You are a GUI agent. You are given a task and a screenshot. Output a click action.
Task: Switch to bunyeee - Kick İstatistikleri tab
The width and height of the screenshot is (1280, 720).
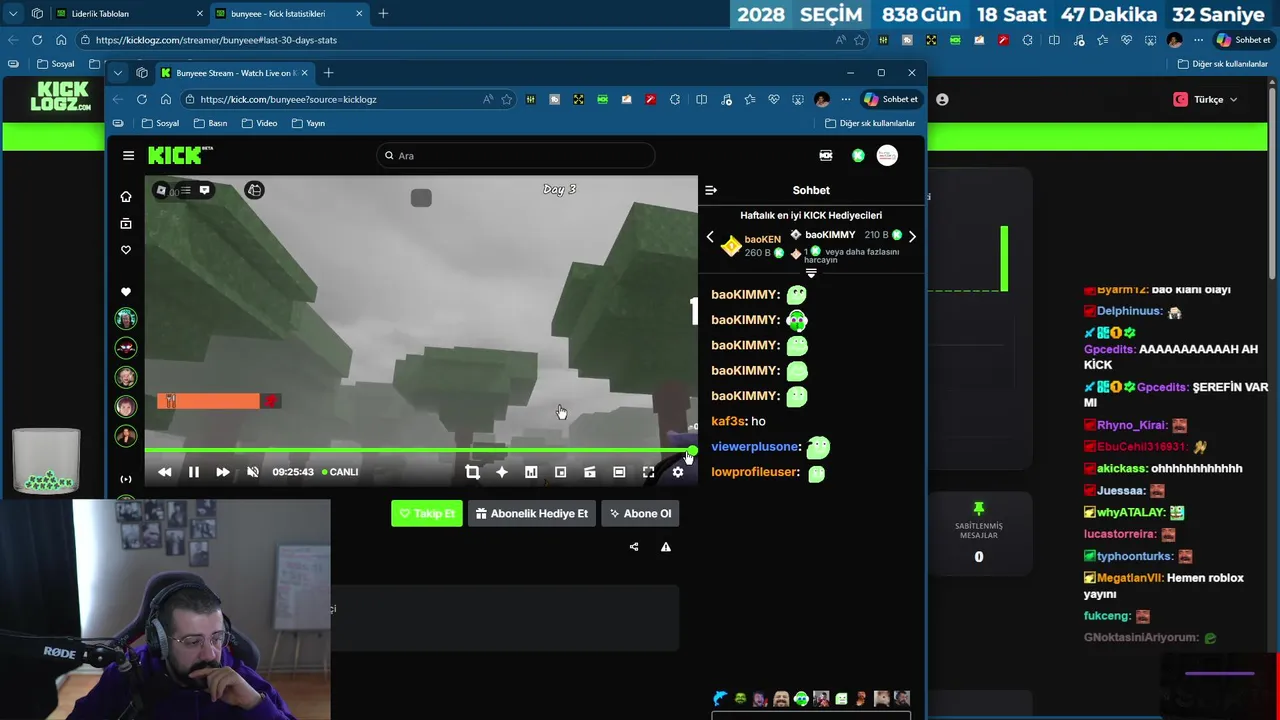(290, 14)
